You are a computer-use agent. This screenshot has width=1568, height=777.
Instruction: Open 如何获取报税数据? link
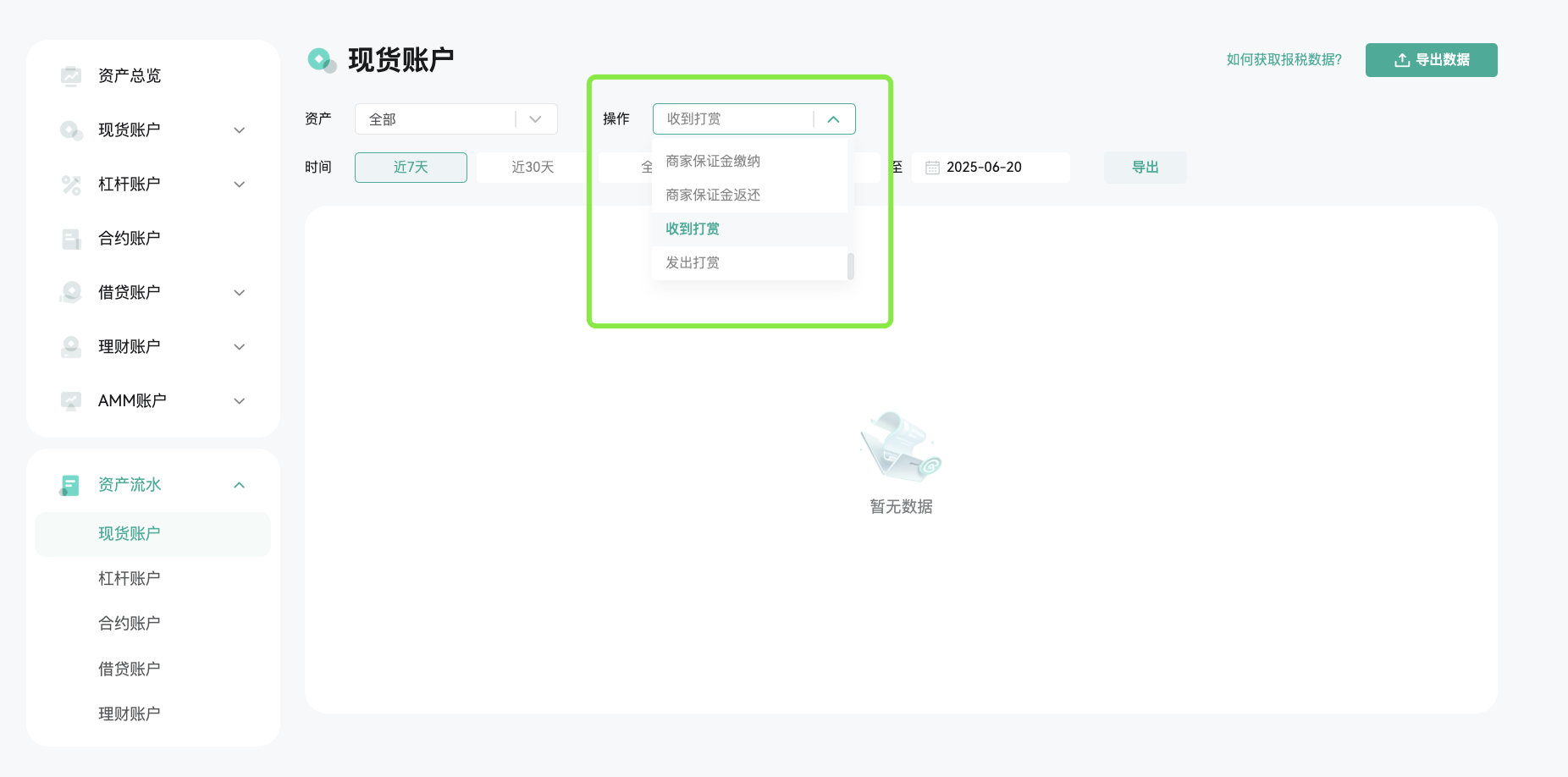(1284, 60)
